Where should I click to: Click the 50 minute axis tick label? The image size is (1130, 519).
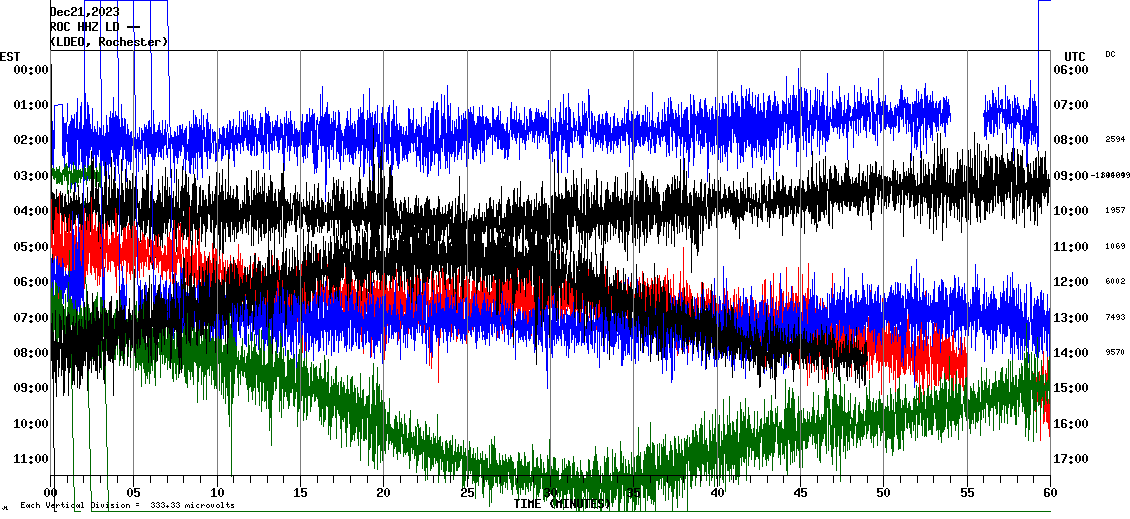click(884, 493)
